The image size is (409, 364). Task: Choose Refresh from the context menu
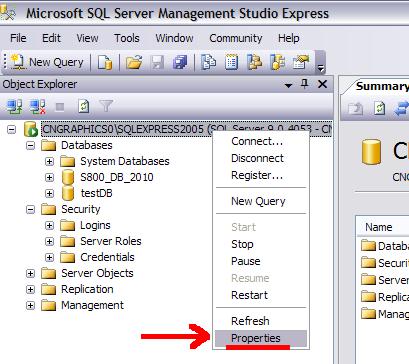pyautogui.click(x=261, y=321)
